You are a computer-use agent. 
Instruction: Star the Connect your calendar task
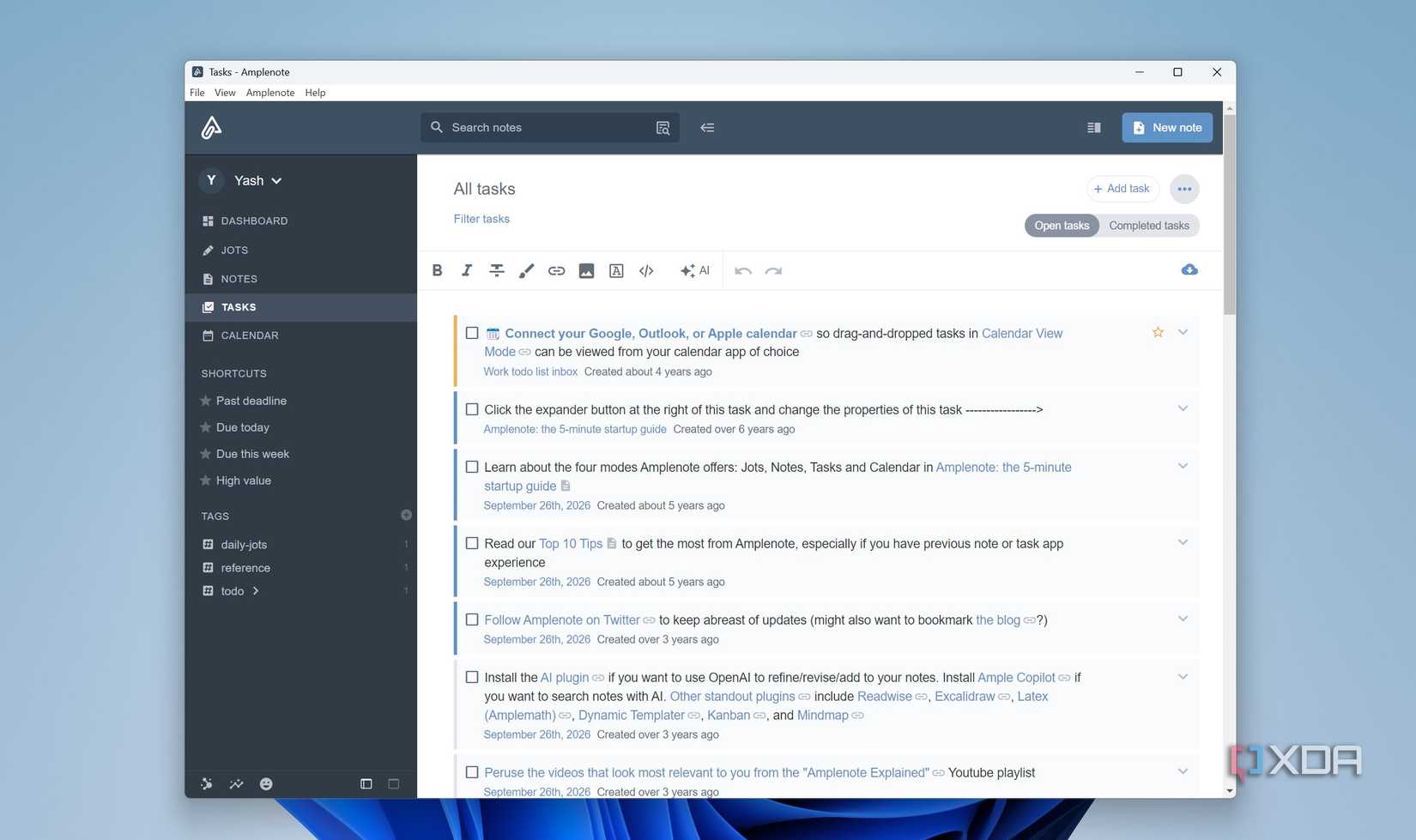(1158, 332)
